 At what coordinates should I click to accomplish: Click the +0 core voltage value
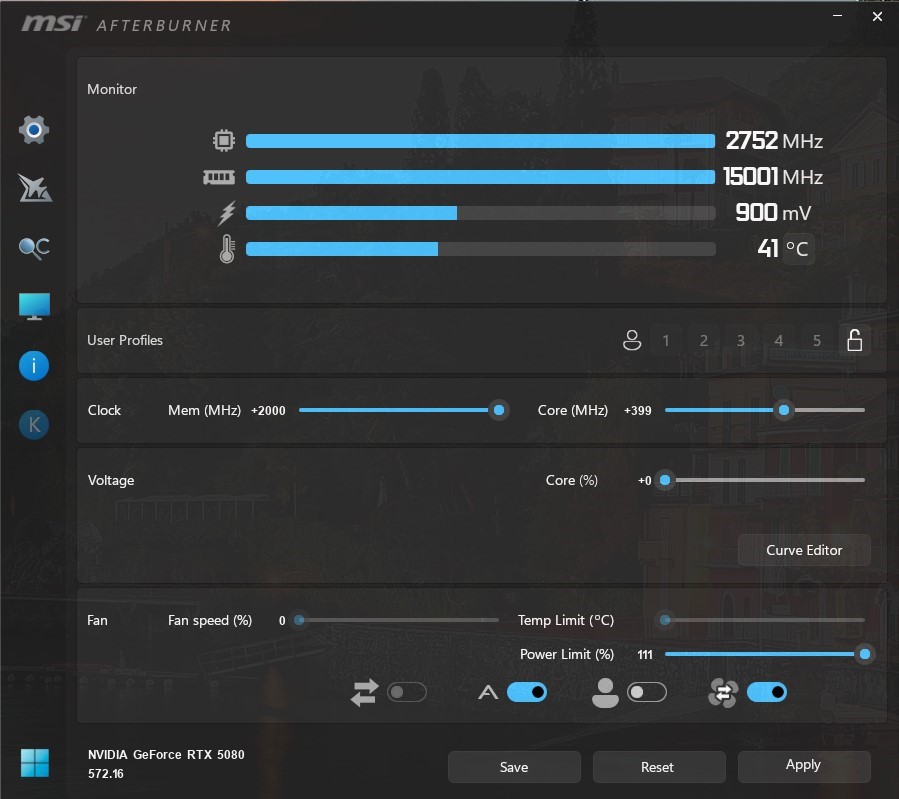pyautogui.click(x=644, y=480)
